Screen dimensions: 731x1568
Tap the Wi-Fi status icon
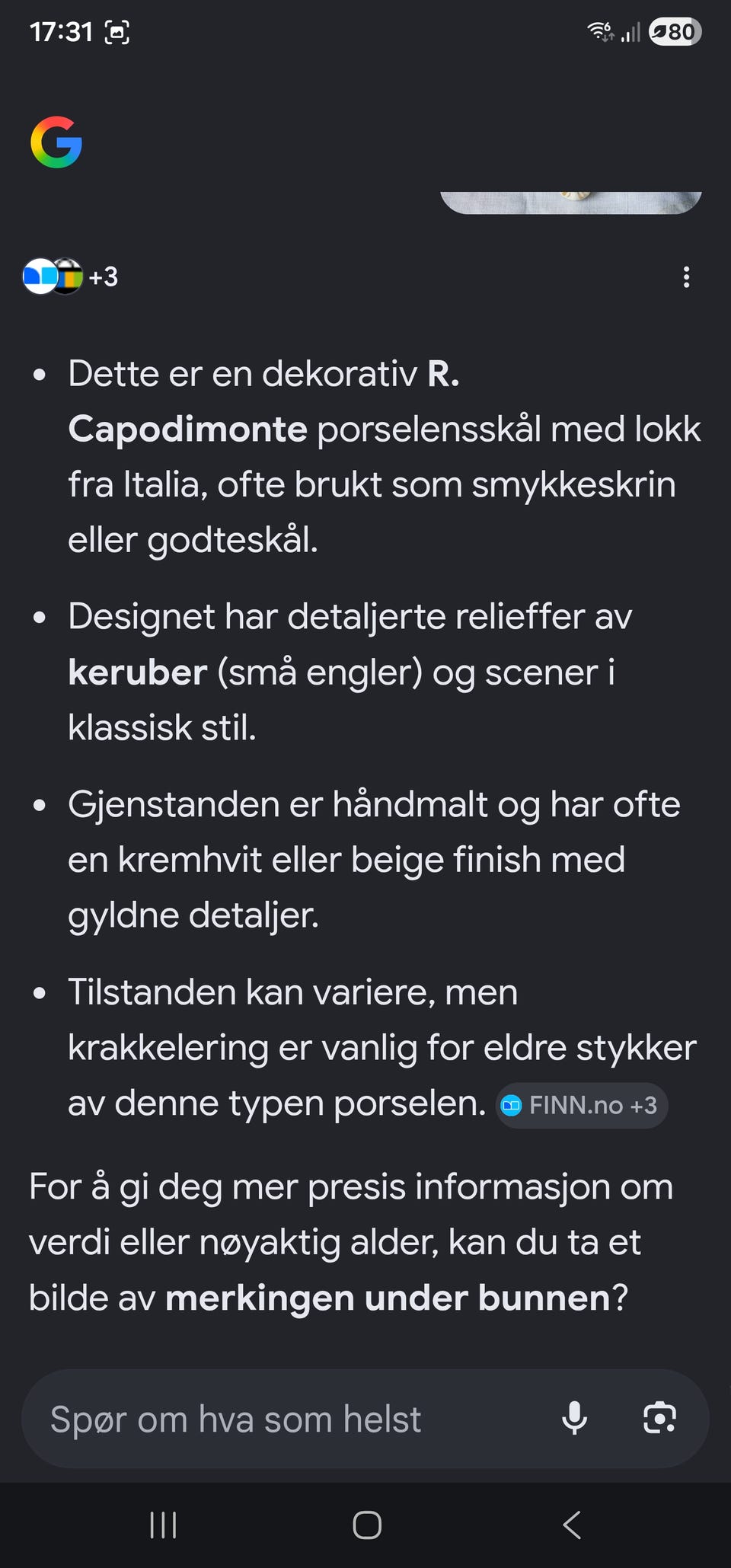pos(600,31)
